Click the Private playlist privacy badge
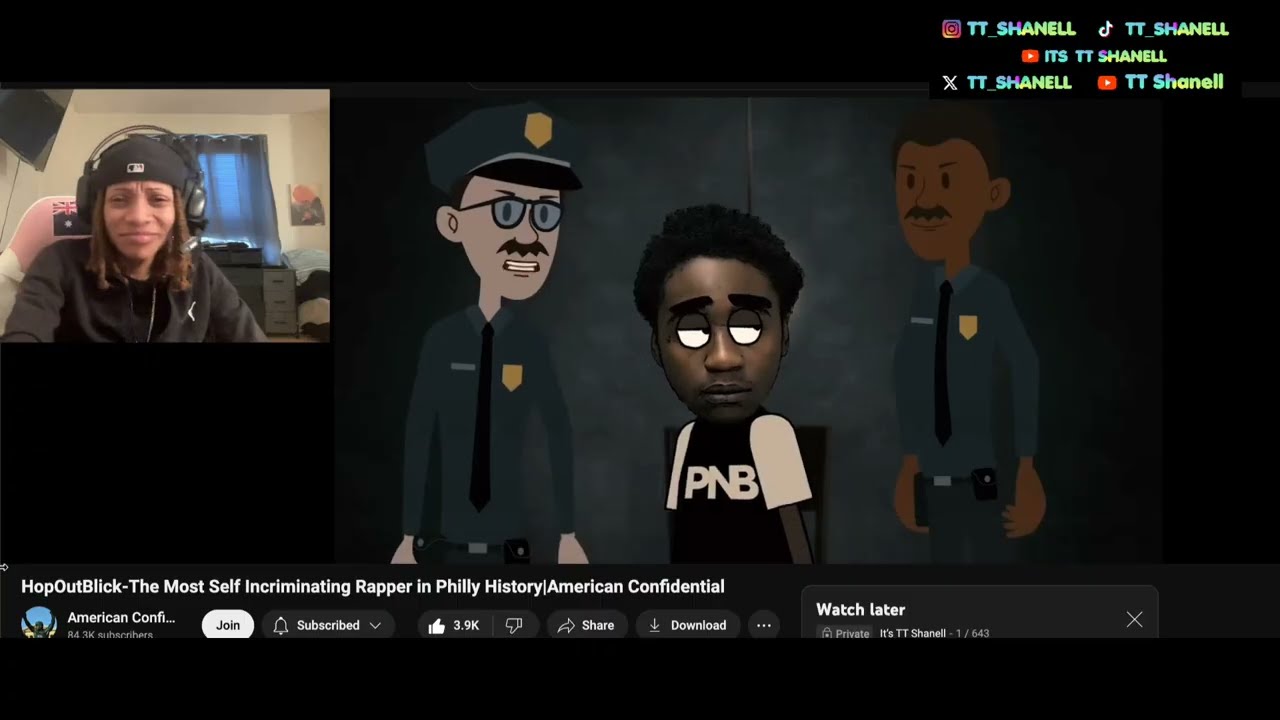Viewport: 1280px width, 720px height. tap(844, 633)
